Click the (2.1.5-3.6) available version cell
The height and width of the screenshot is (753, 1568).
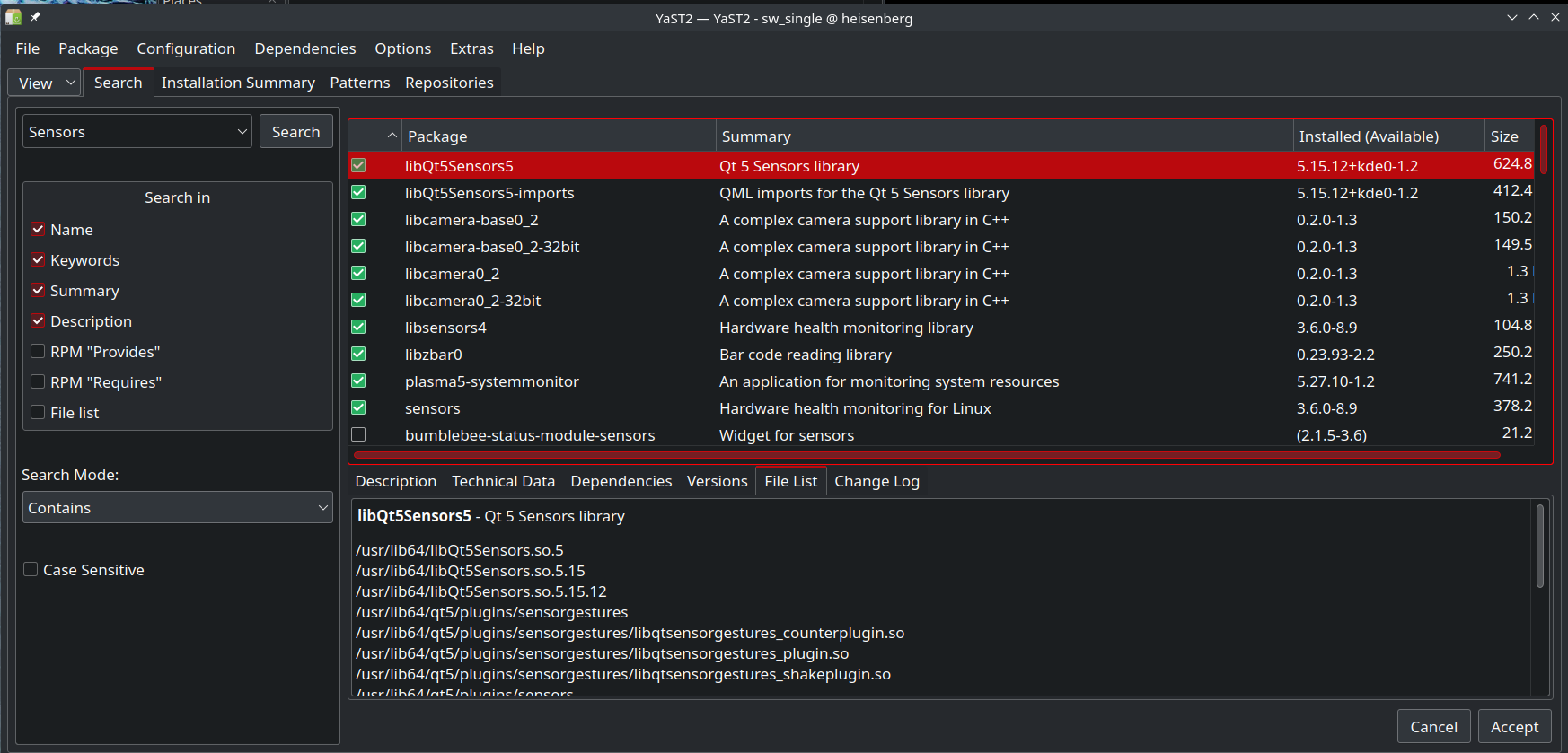click(1332, 435)
